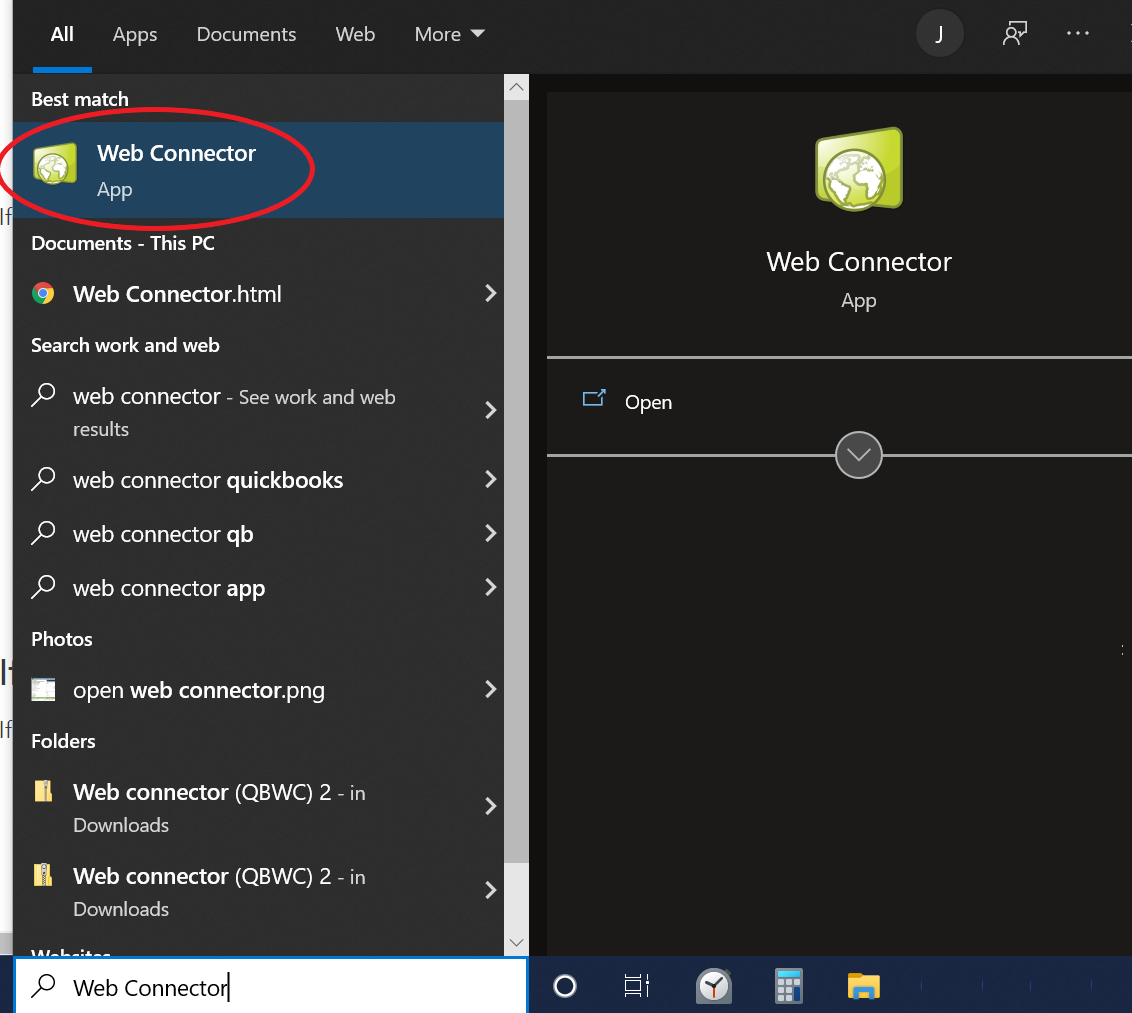Open the Web Connector app best match

[x=176, y=169]
